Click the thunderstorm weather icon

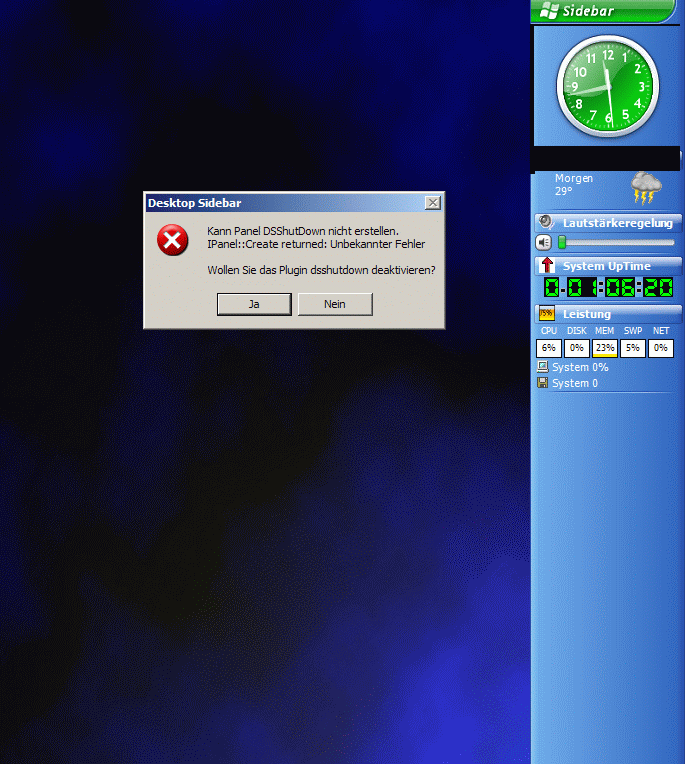646,187
